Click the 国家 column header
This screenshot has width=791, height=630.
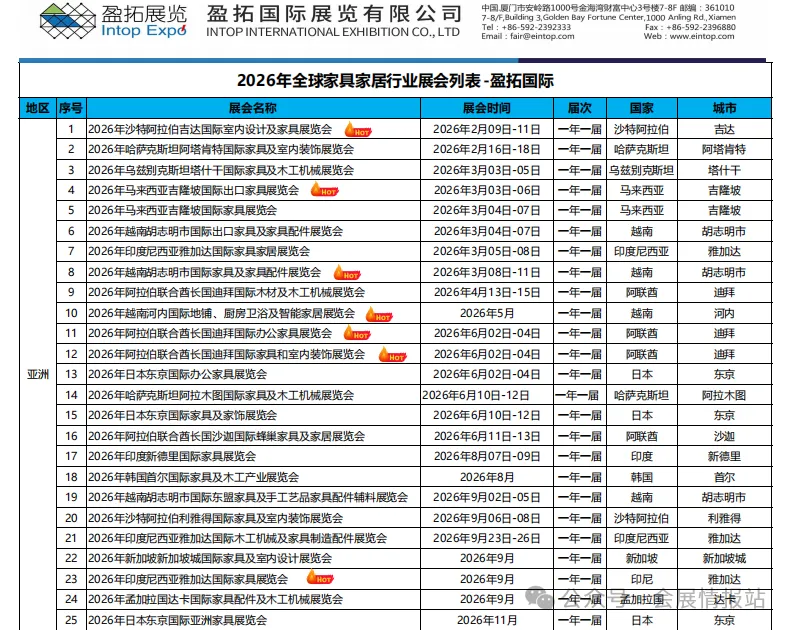click(x=642, y=108)
